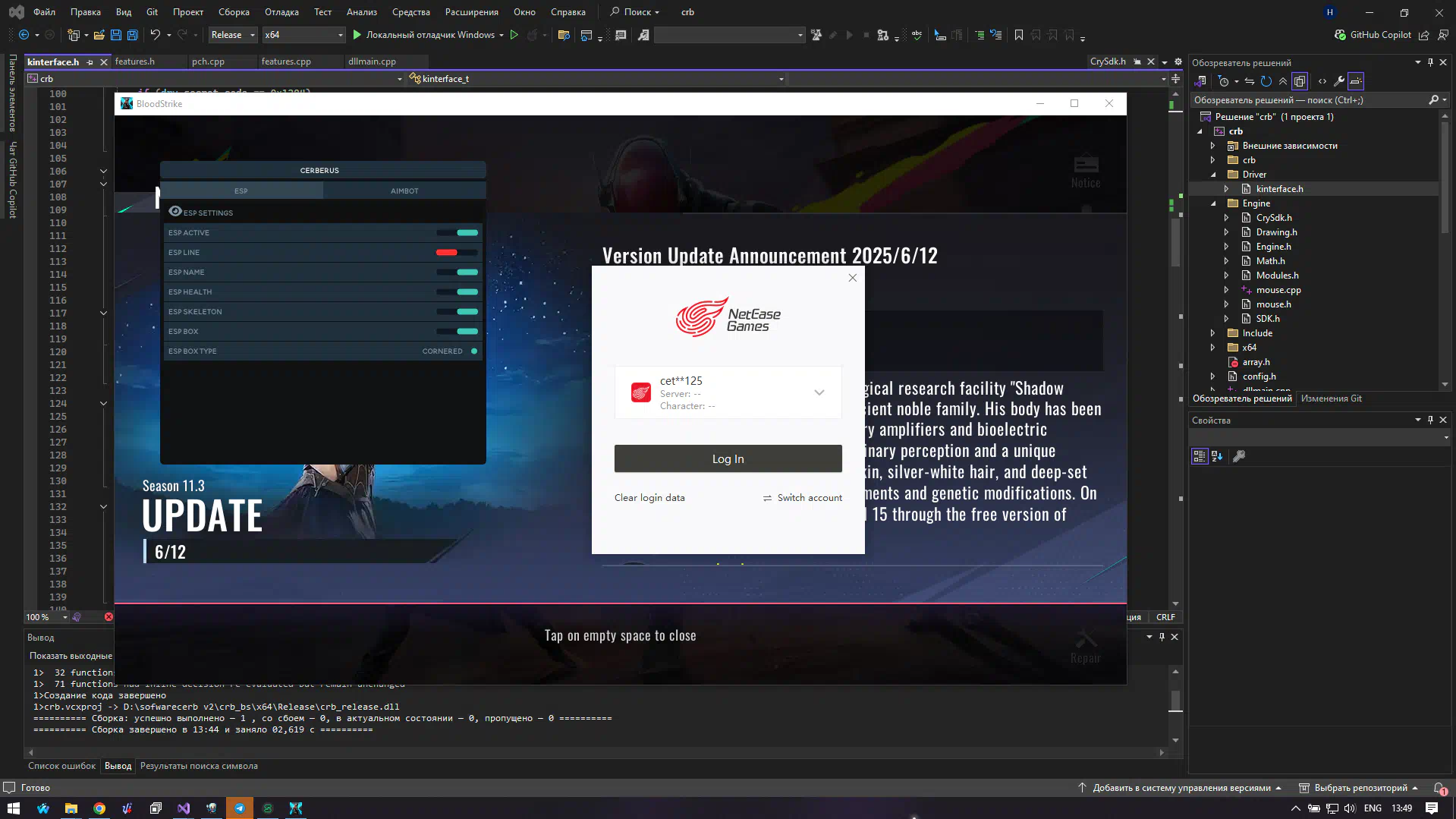Image resolution: width=1456 pixels, height=819 pixels.
Task: Start without debugging using the outlined green arrow
Action: [514, 35]
